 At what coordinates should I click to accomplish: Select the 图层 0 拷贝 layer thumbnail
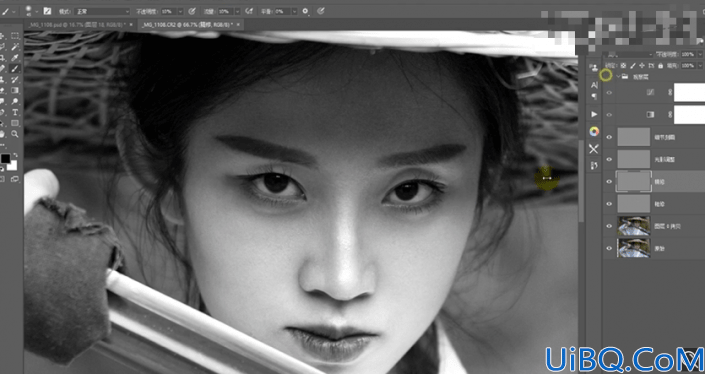point(634,226)
